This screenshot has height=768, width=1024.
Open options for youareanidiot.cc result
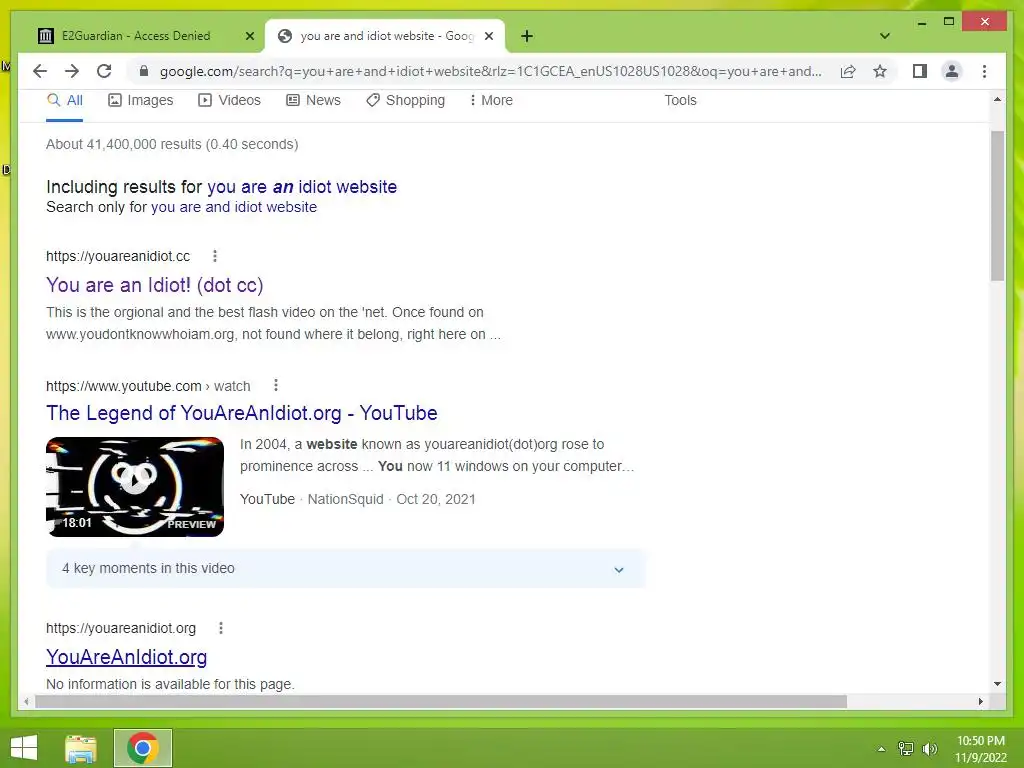[x=215, y=256]
